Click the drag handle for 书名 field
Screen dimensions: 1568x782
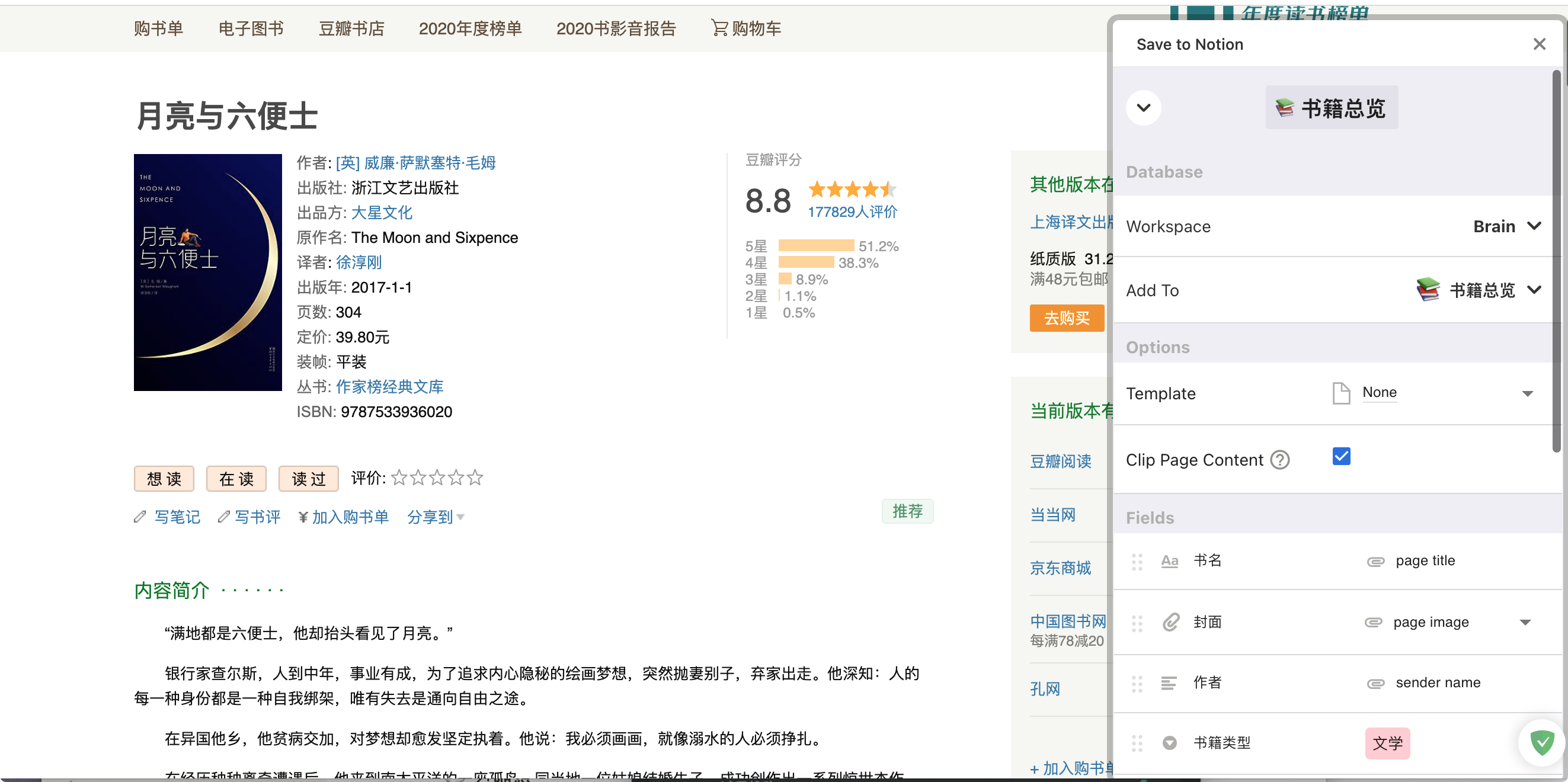[x=1137, y=561]
